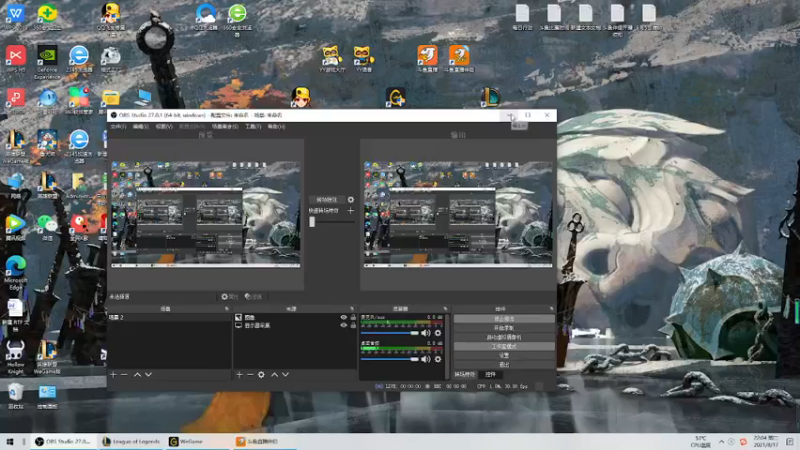Open YY voice desktop shortcut
The width and height of the screenshot is (800, 450).
[363, 59]
